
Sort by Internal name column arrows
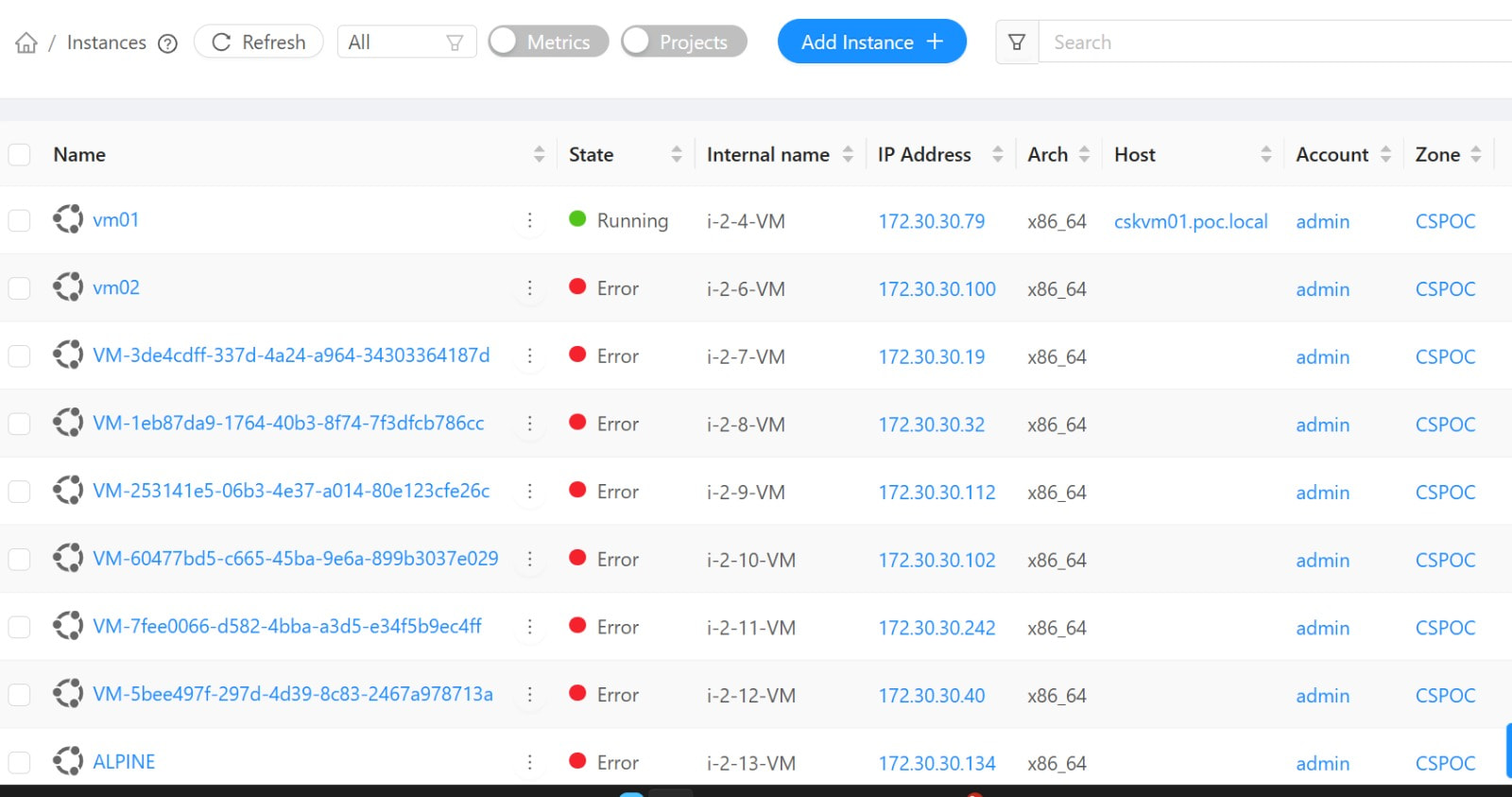pos(848,154)
